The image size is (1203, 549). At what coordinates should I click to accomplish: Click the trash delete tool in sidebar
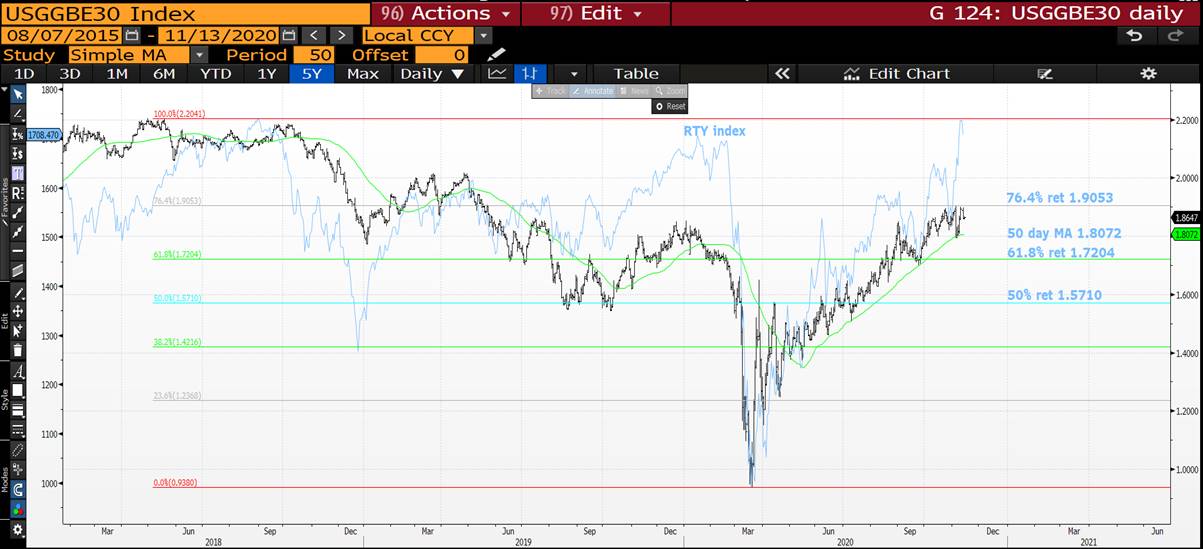tap(17, 349)
